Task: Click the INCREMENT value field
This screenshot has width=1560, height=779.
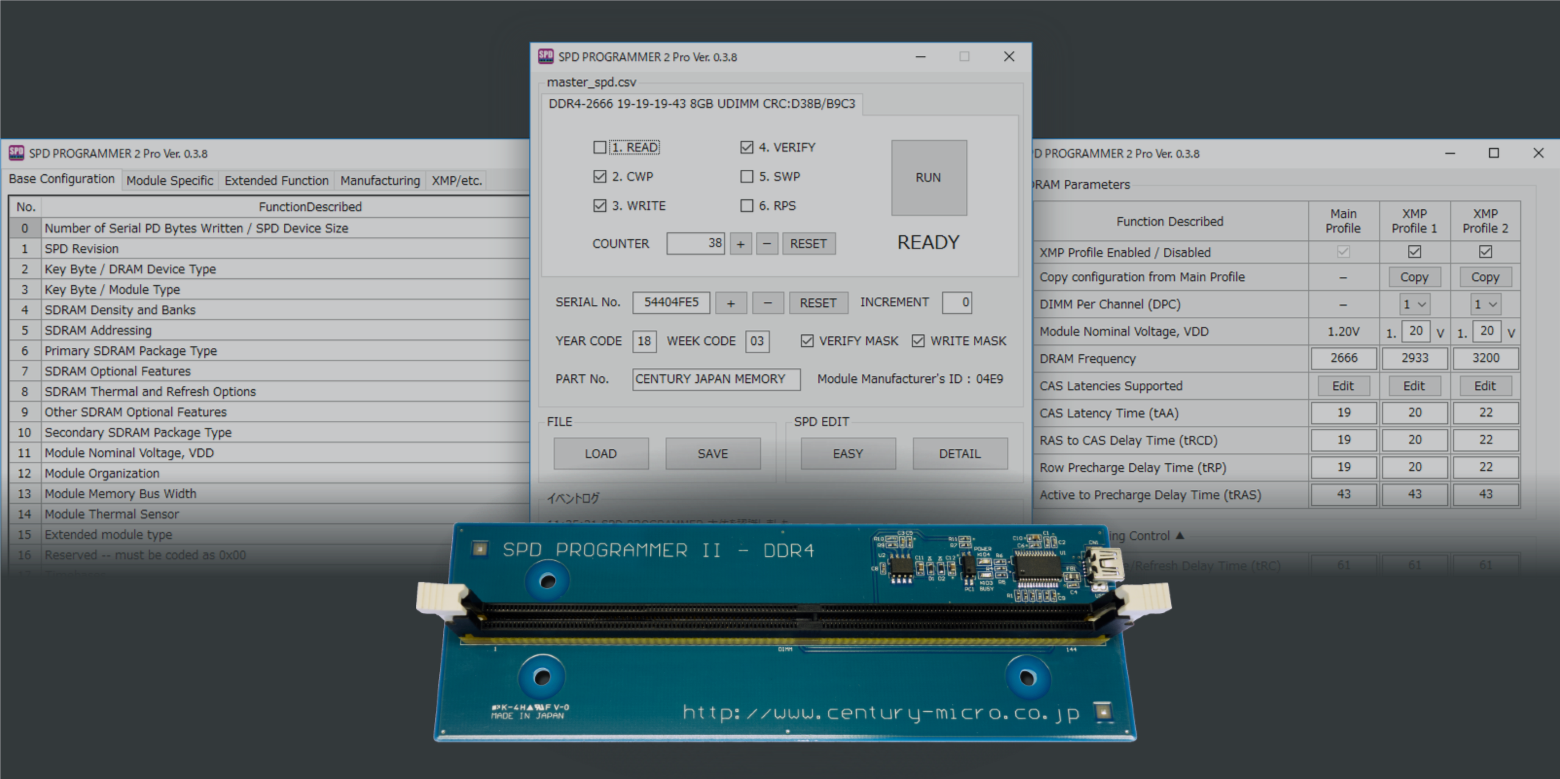Action: pos(957,302)
